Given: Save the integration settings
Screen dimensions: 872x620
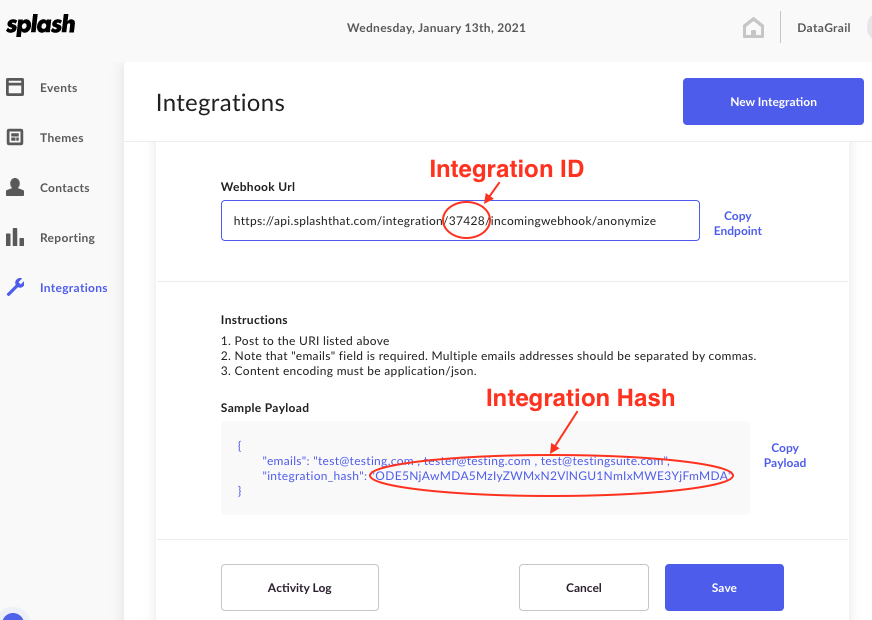Looking at the screenshot, I should (724, 588).
